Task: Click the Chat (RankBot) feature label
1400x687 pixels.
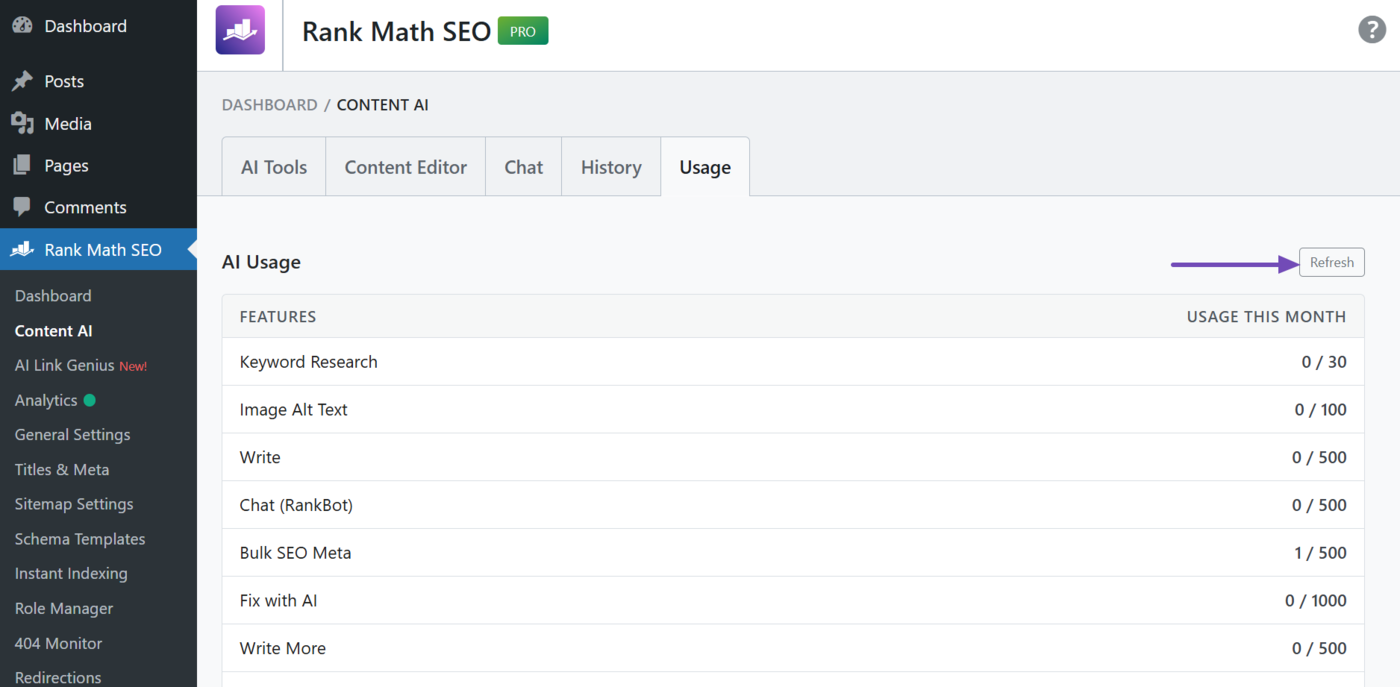Action: (x=296, y=505)
